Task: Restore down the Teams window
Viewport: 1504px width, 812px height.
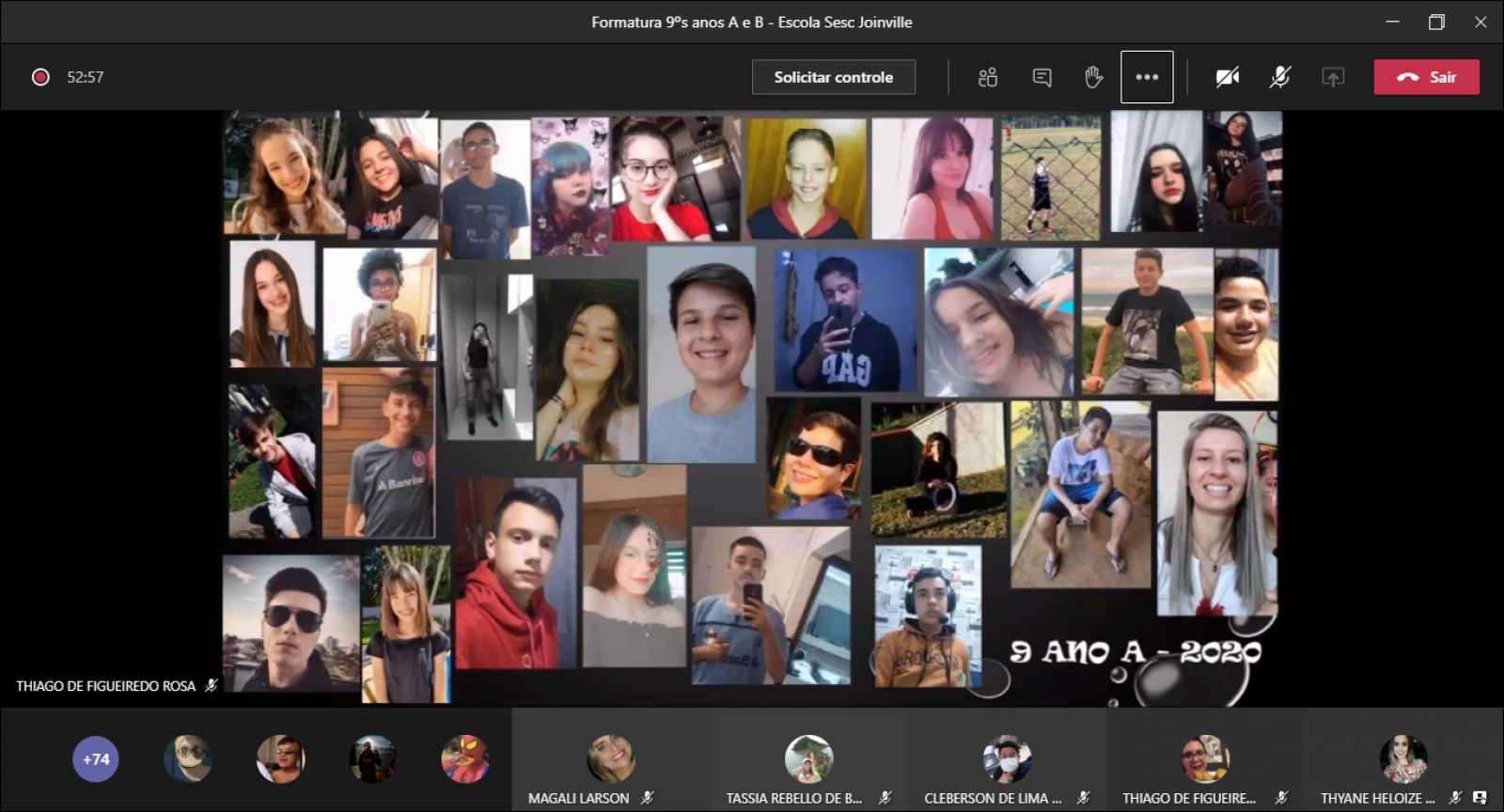Action: point(1436,22)
